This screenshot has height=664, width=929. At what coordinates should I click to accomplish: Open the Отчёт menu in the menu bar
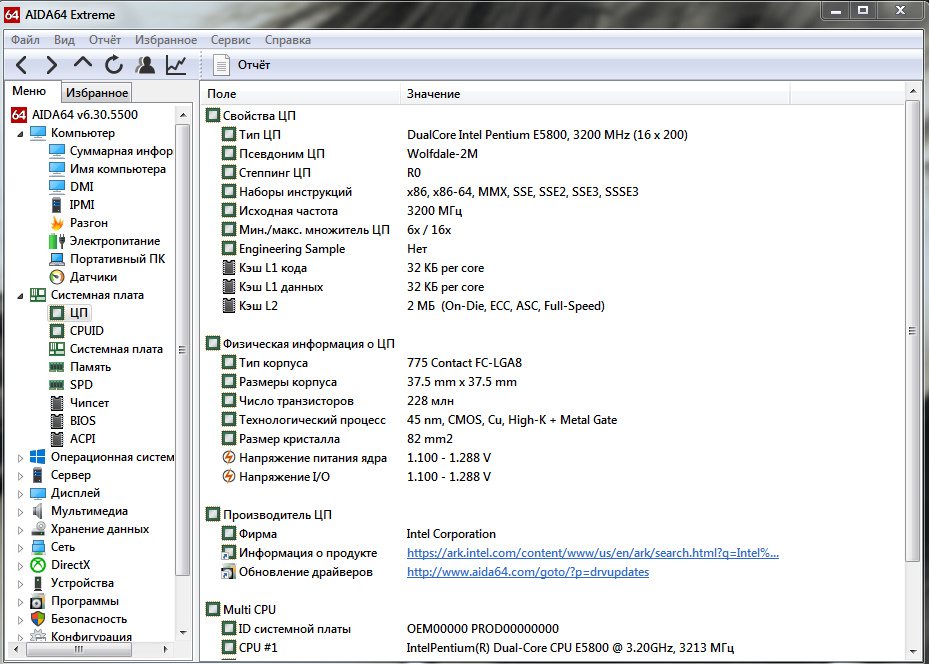coord(105,40)
